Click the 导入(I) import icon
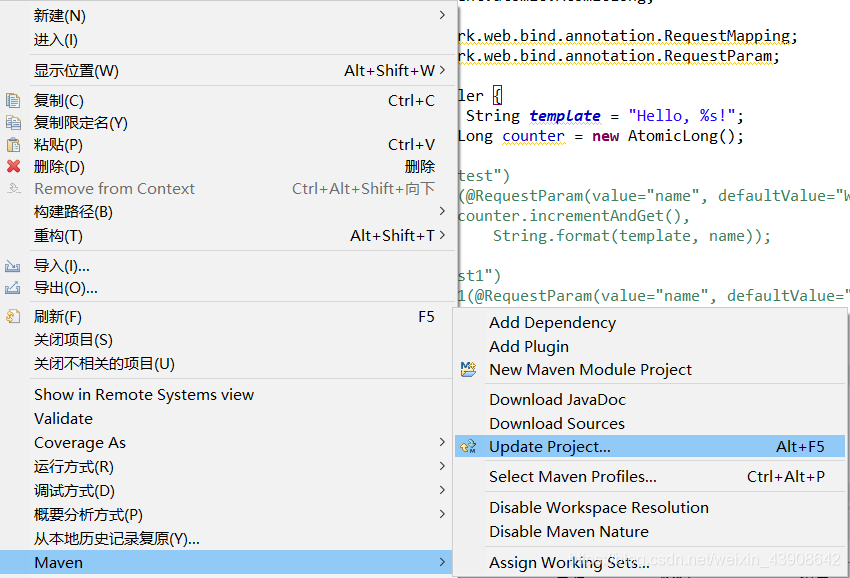 [x=10, y=265]
